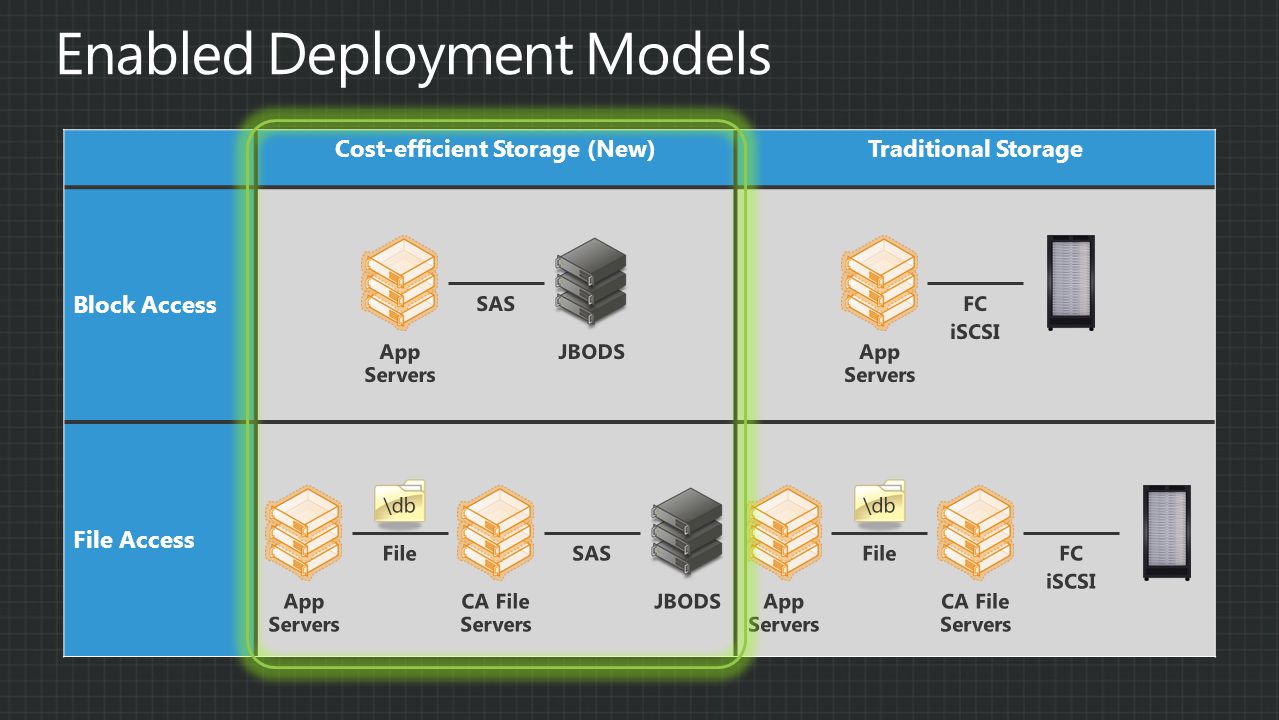Select the \db folder icon in Traditional File Access cell

879,503
